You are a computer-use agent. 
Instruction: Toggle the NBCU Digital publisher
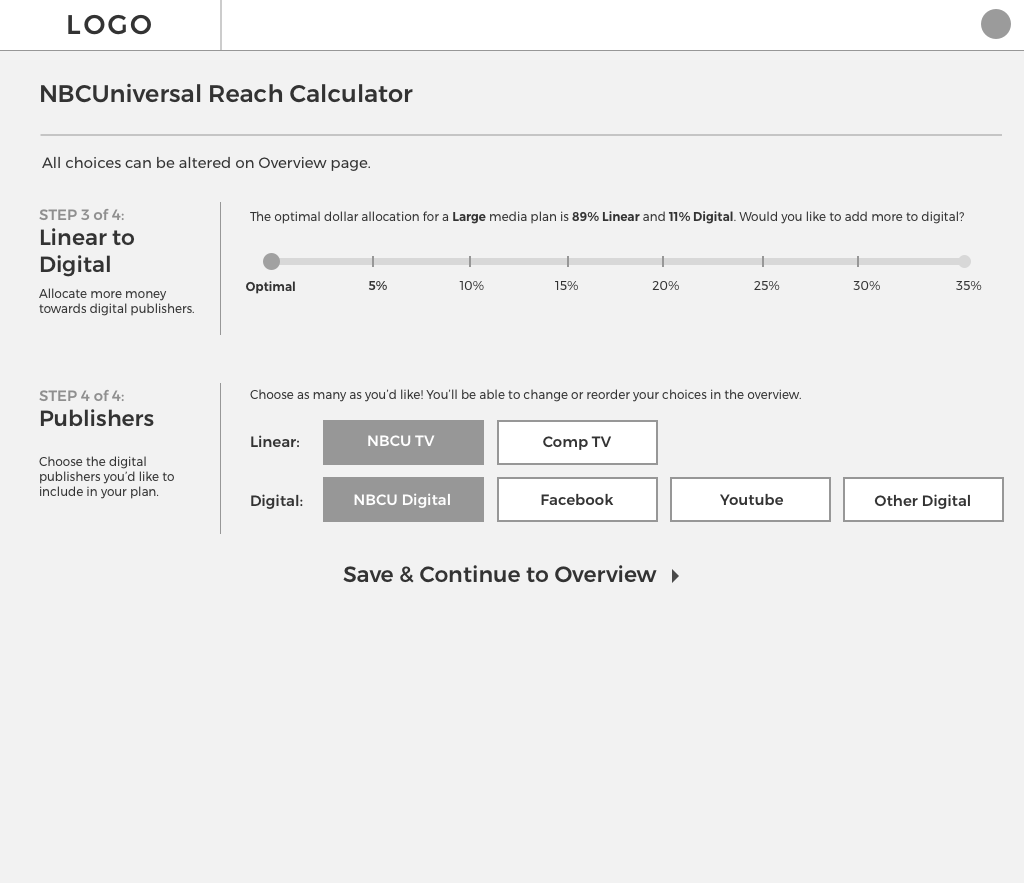[x=403, y=500]
